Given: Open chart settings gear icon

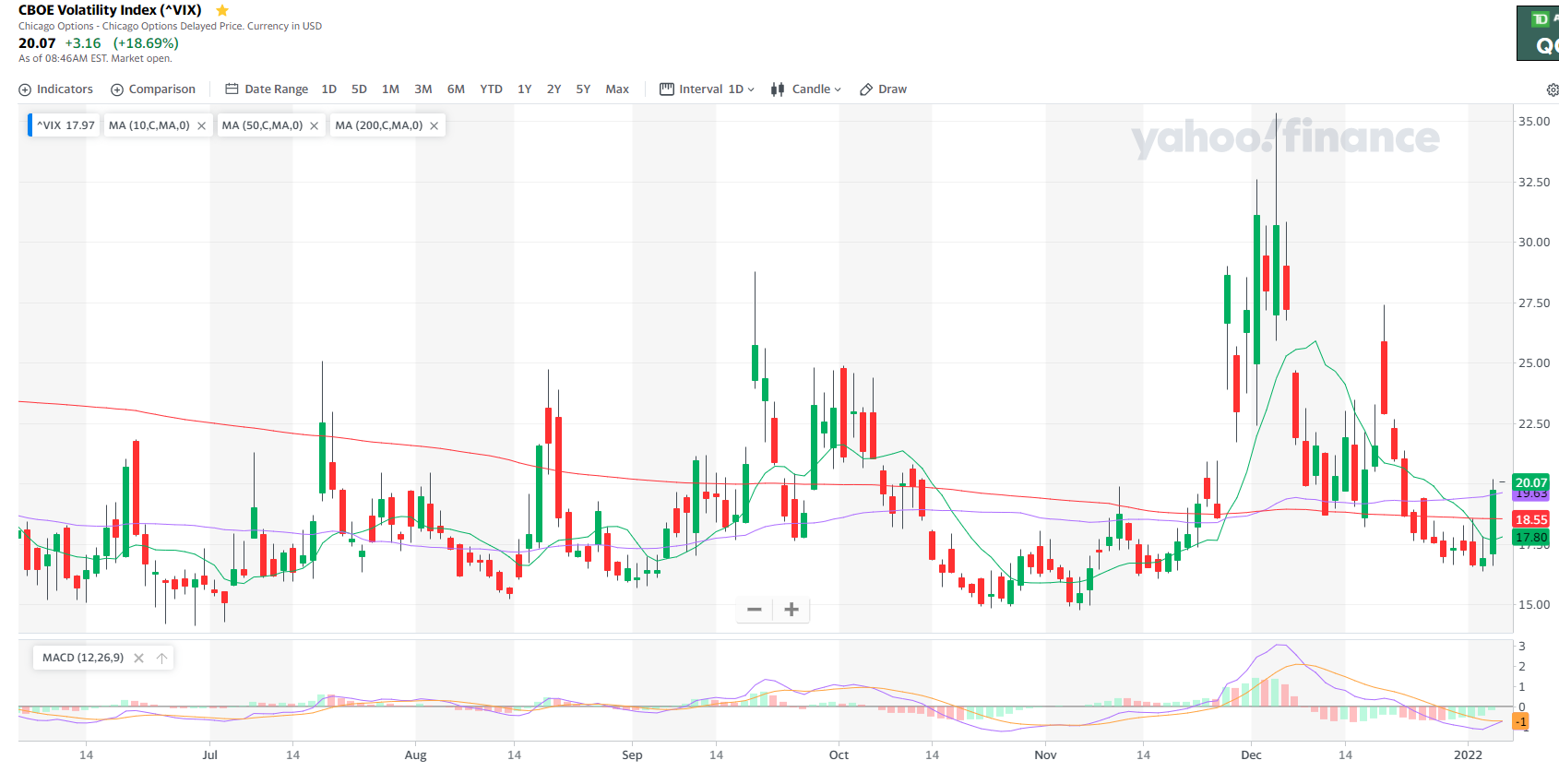Looking at the screenshot, I should pos(1552,89).
